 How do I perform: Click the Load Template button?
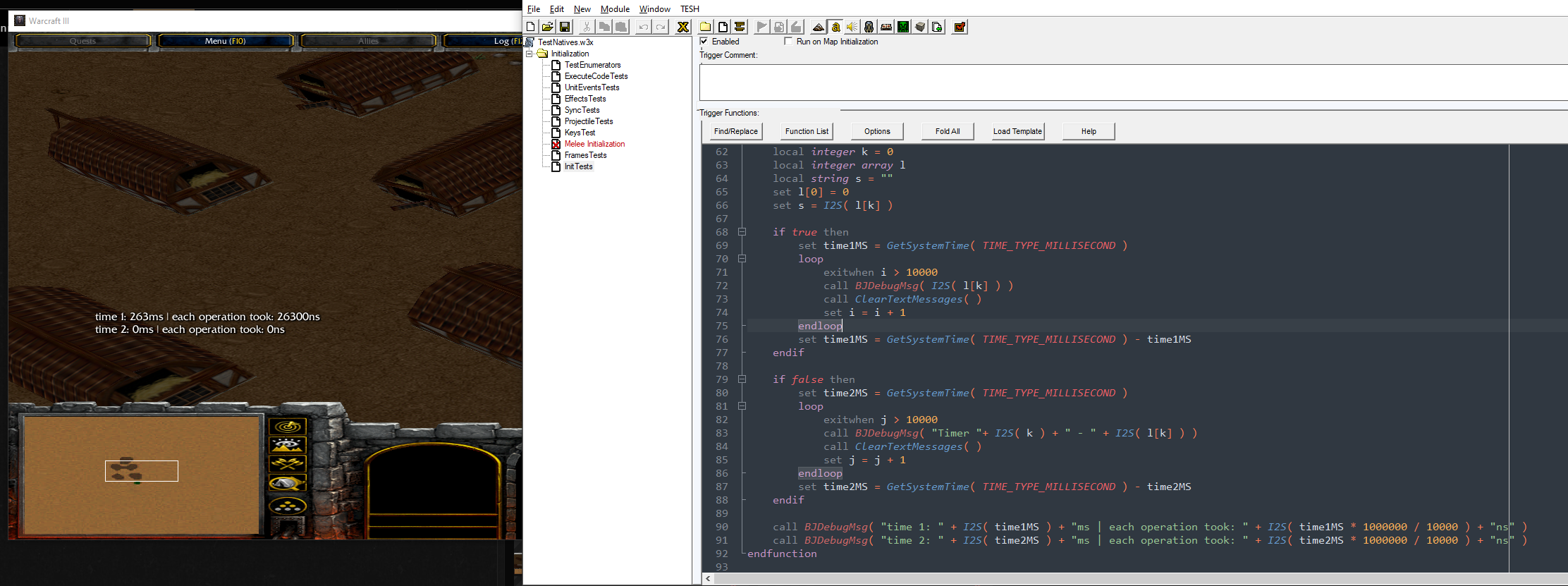pyautogui.click(x=1018, y=131)
